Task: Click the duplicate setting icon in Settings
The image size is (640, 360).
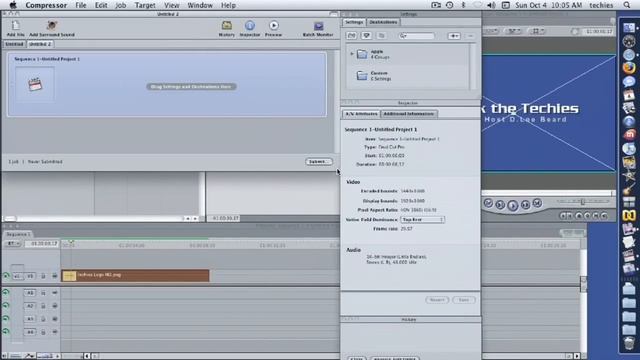Action: [x=381, y=36]
